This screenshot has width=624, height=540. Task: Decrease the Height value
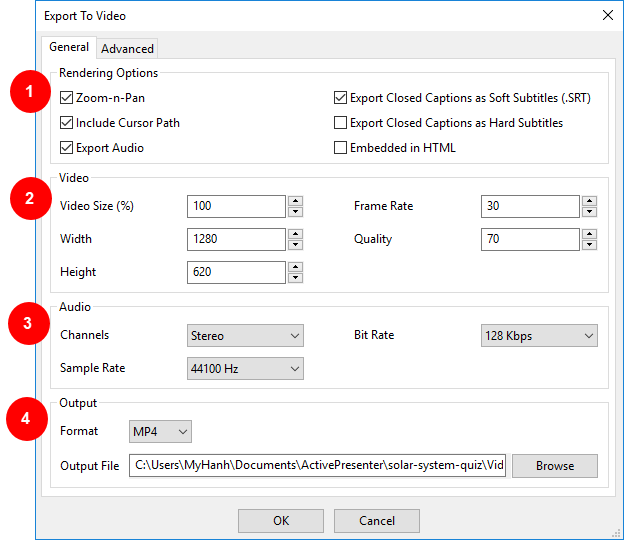pos(295,277)
